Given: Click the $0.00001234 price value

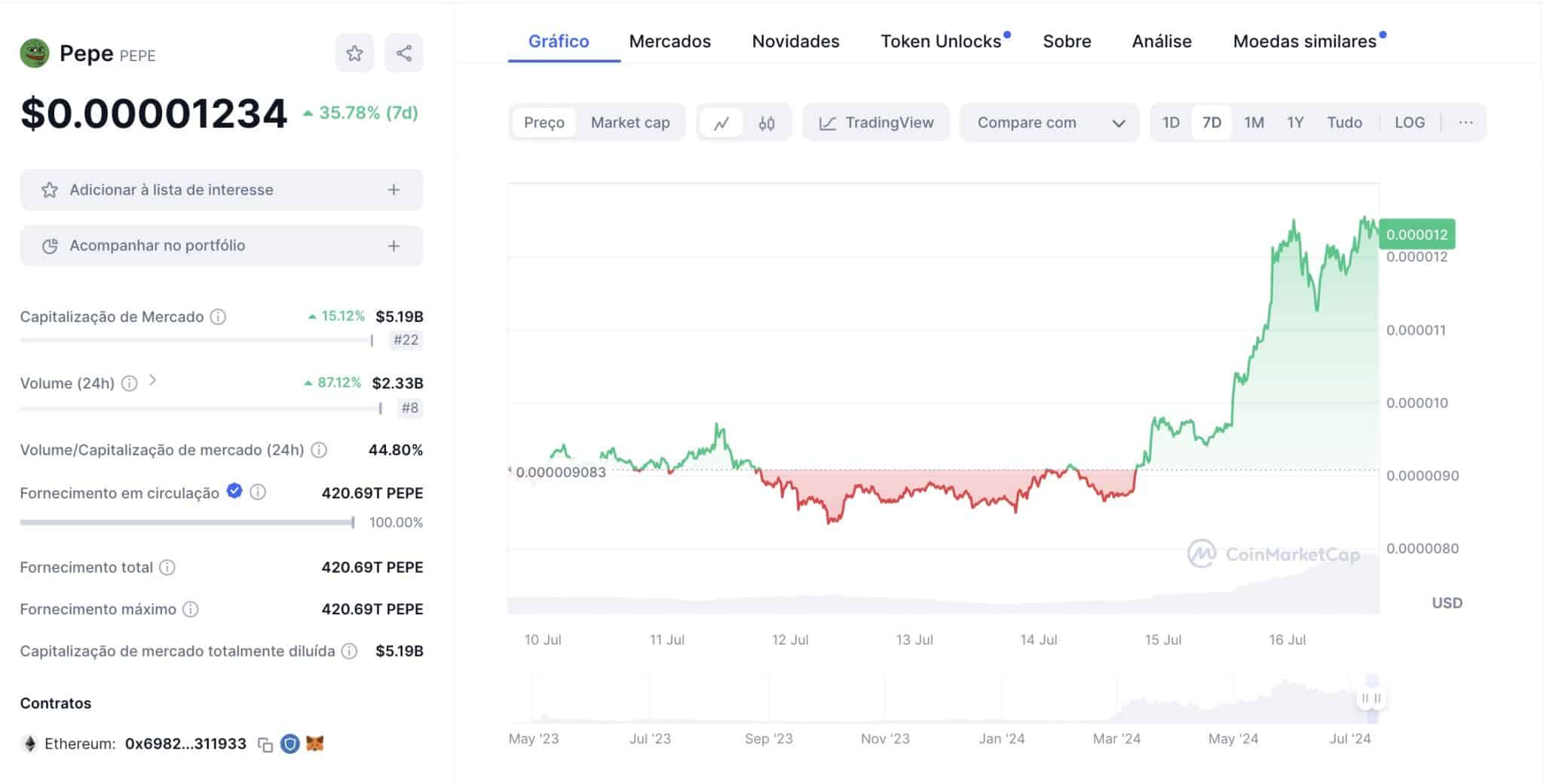Looking at the screenshot, I should (154, 114).
